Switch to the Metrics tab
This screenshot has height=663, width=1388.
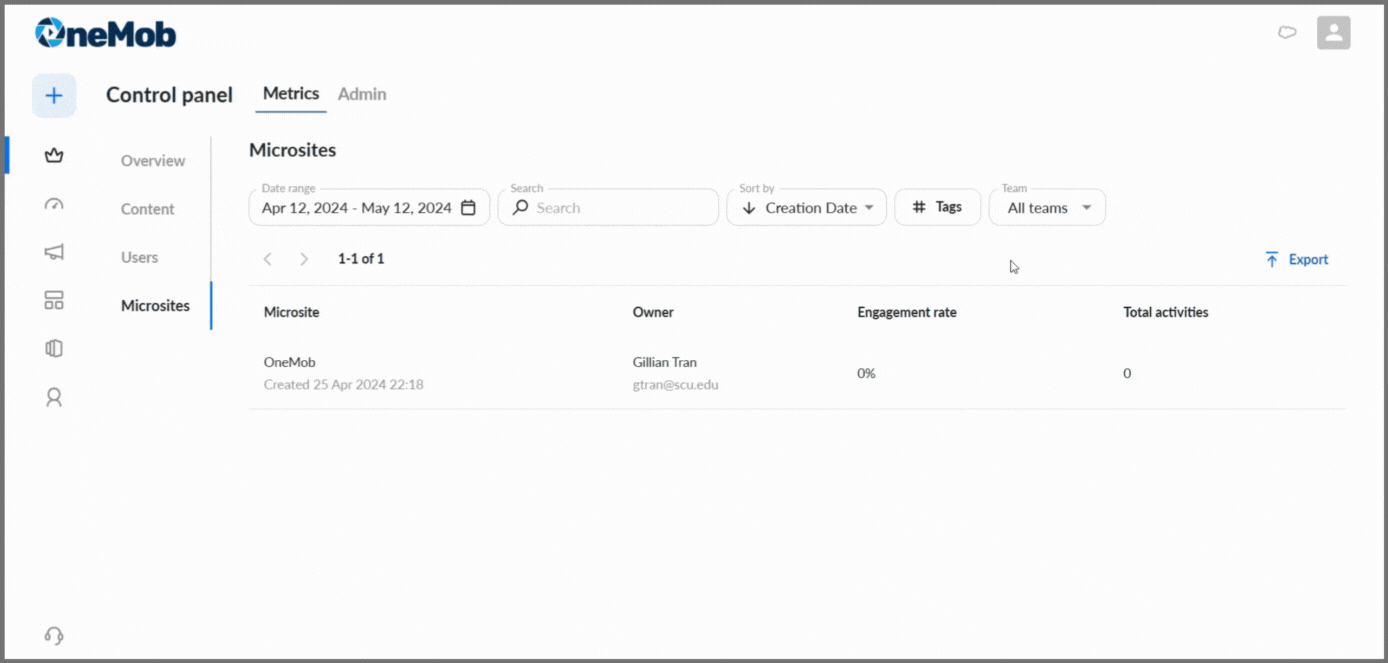[x=291, y=94]
